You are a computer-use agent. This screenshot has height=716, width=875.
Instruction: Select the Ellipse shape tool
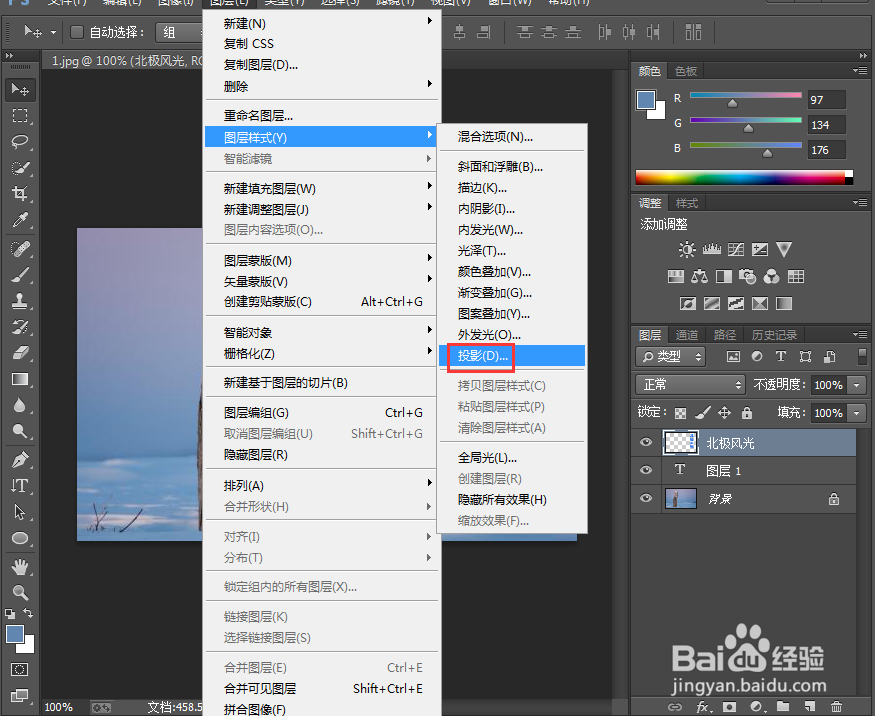tap(20, 538)
